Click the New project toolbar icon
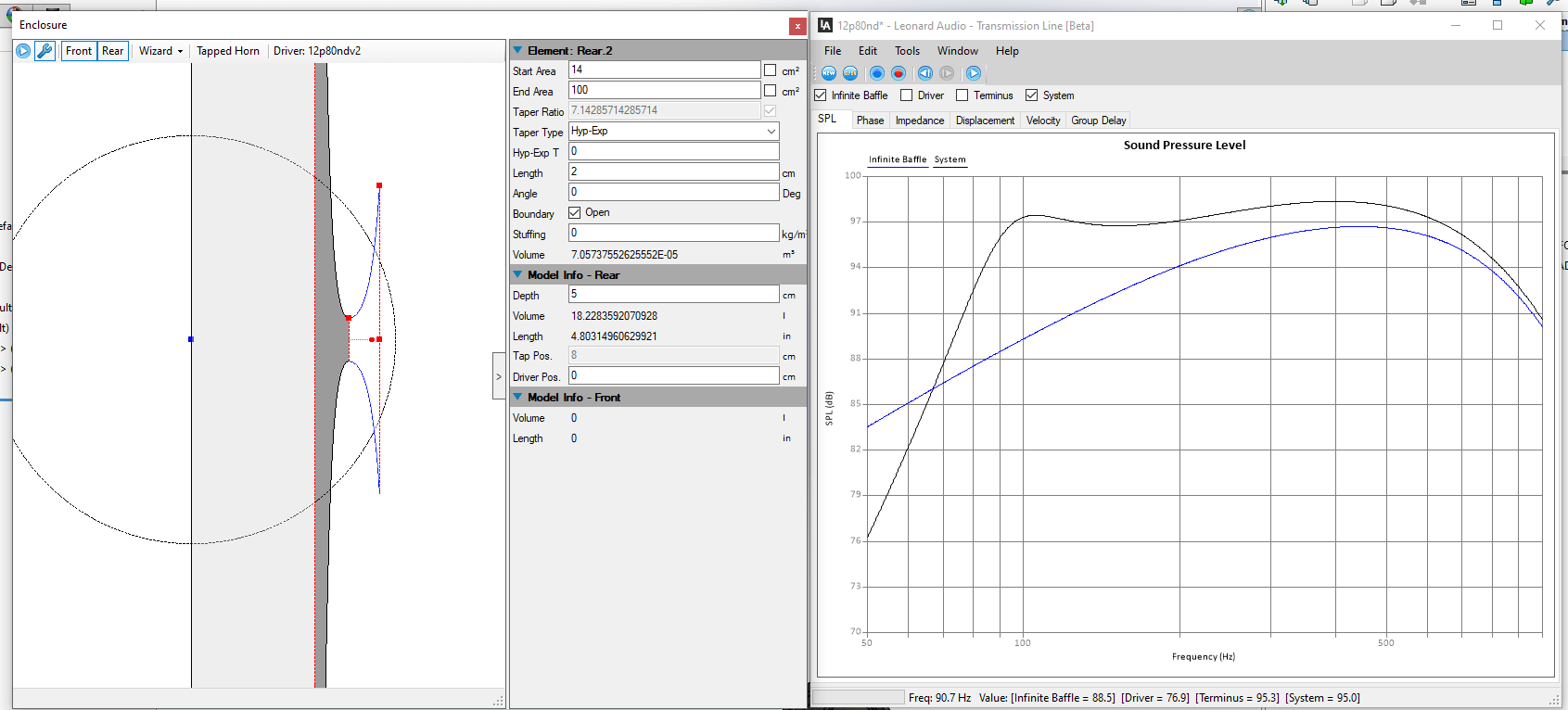 click(829, 73)
